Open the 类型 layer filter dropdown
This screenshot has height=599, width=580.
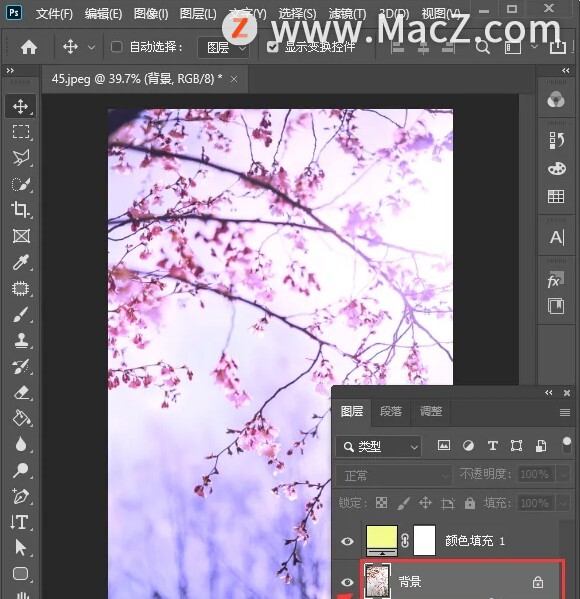pos(379,446)
